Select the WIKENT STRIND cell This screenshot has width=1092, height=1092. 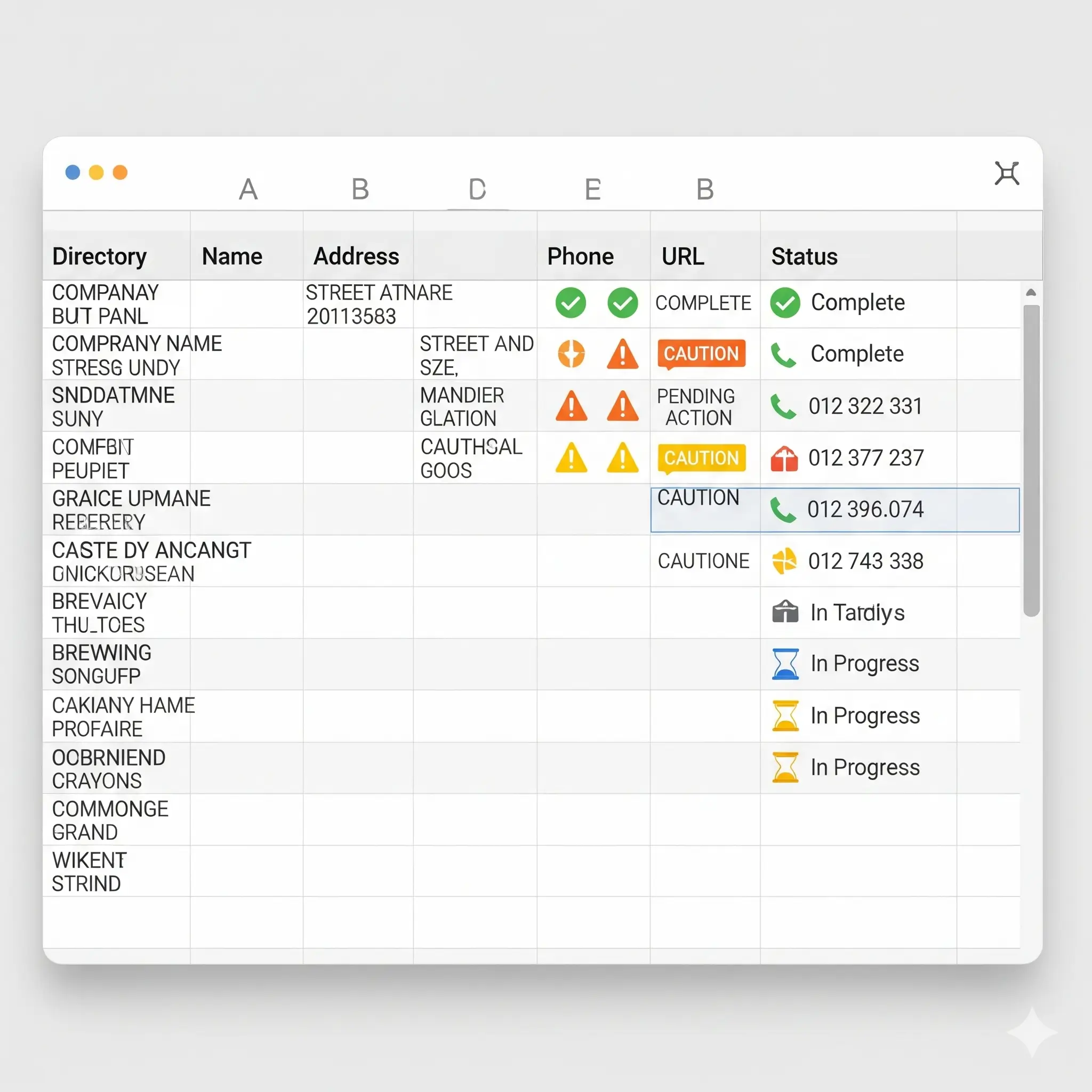(116, 872)
